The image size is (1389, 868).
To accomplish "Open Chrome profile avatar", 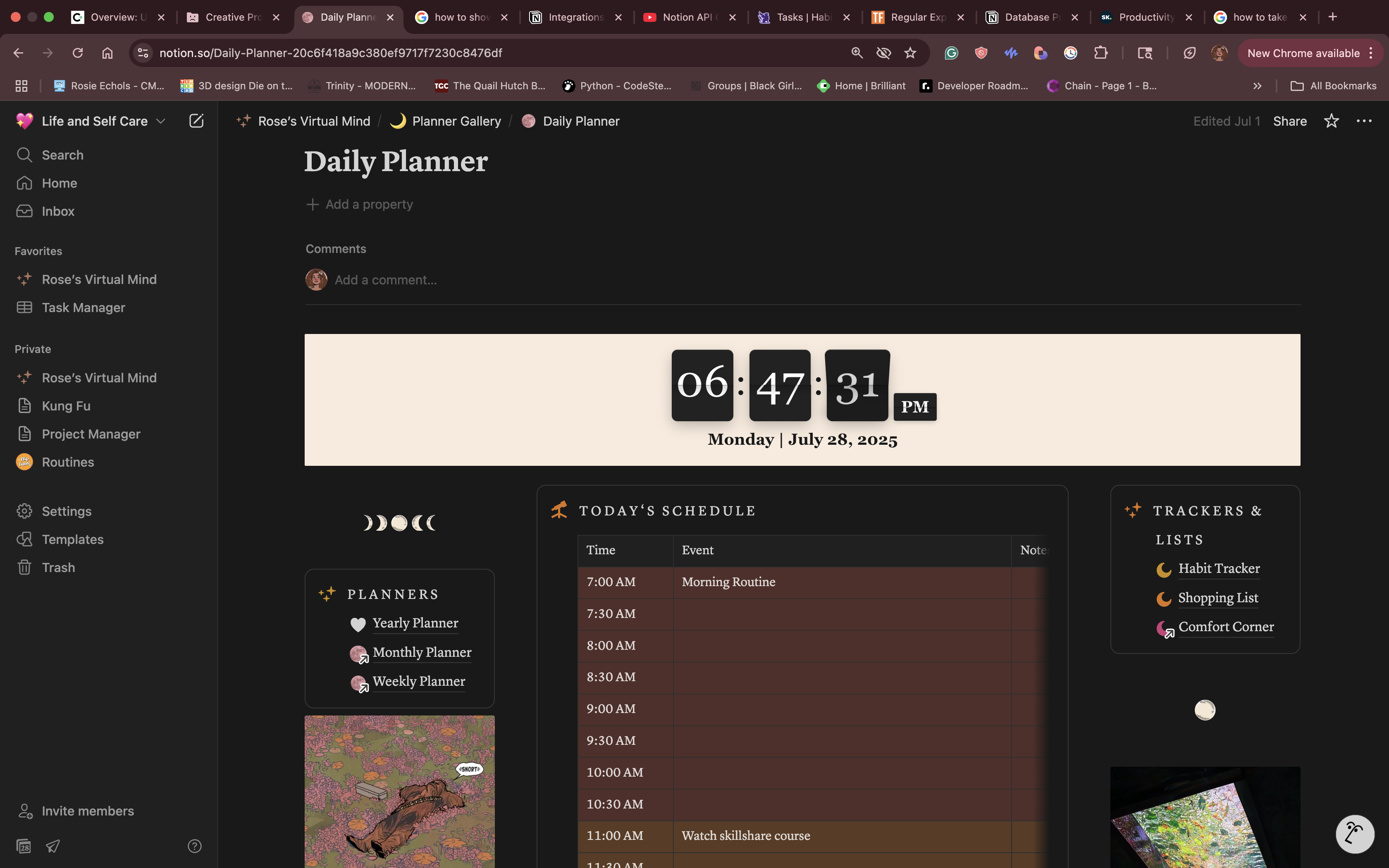I will pos(1219,53).
